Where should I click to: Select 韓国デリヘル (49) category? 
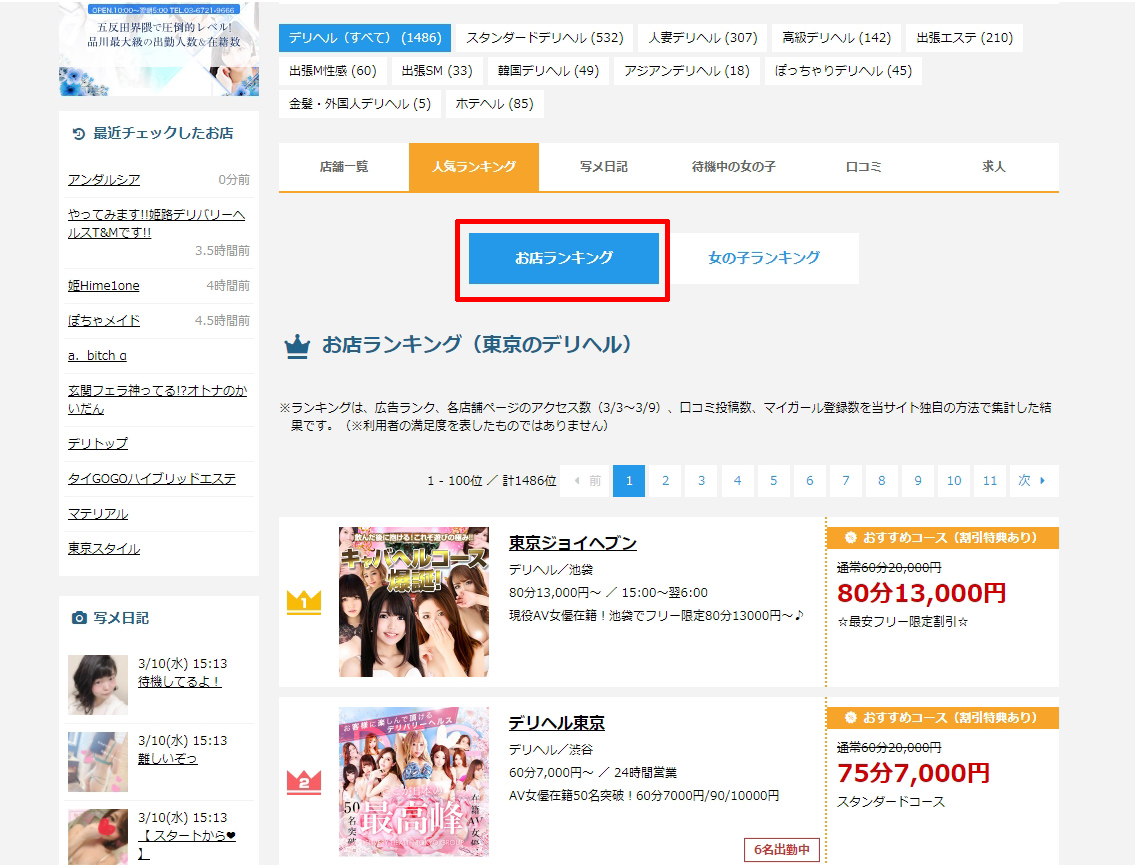pos(548,71)
